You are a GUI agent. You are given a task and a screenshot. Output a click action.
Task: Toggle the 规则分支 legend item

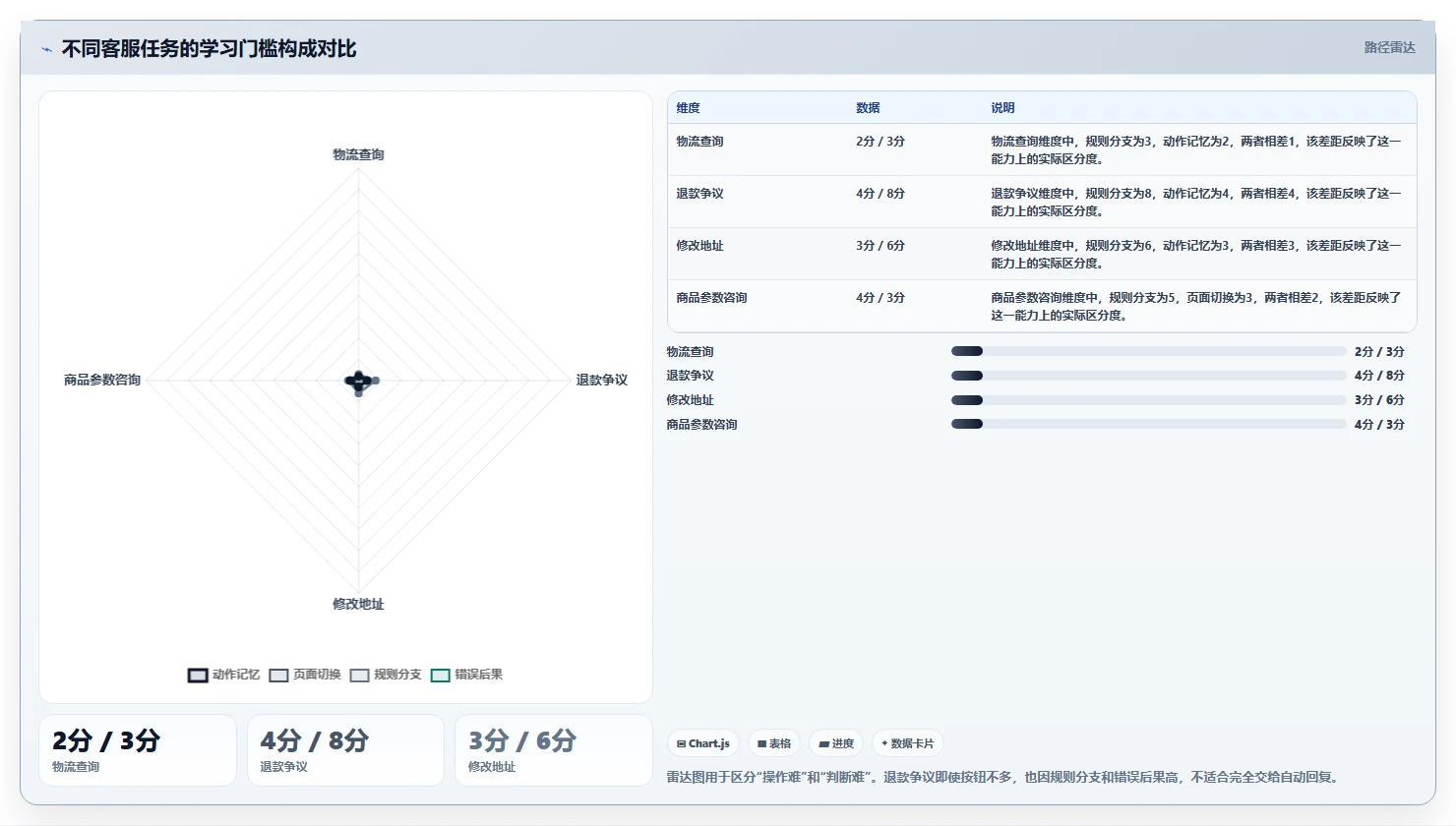click(386, 675)
